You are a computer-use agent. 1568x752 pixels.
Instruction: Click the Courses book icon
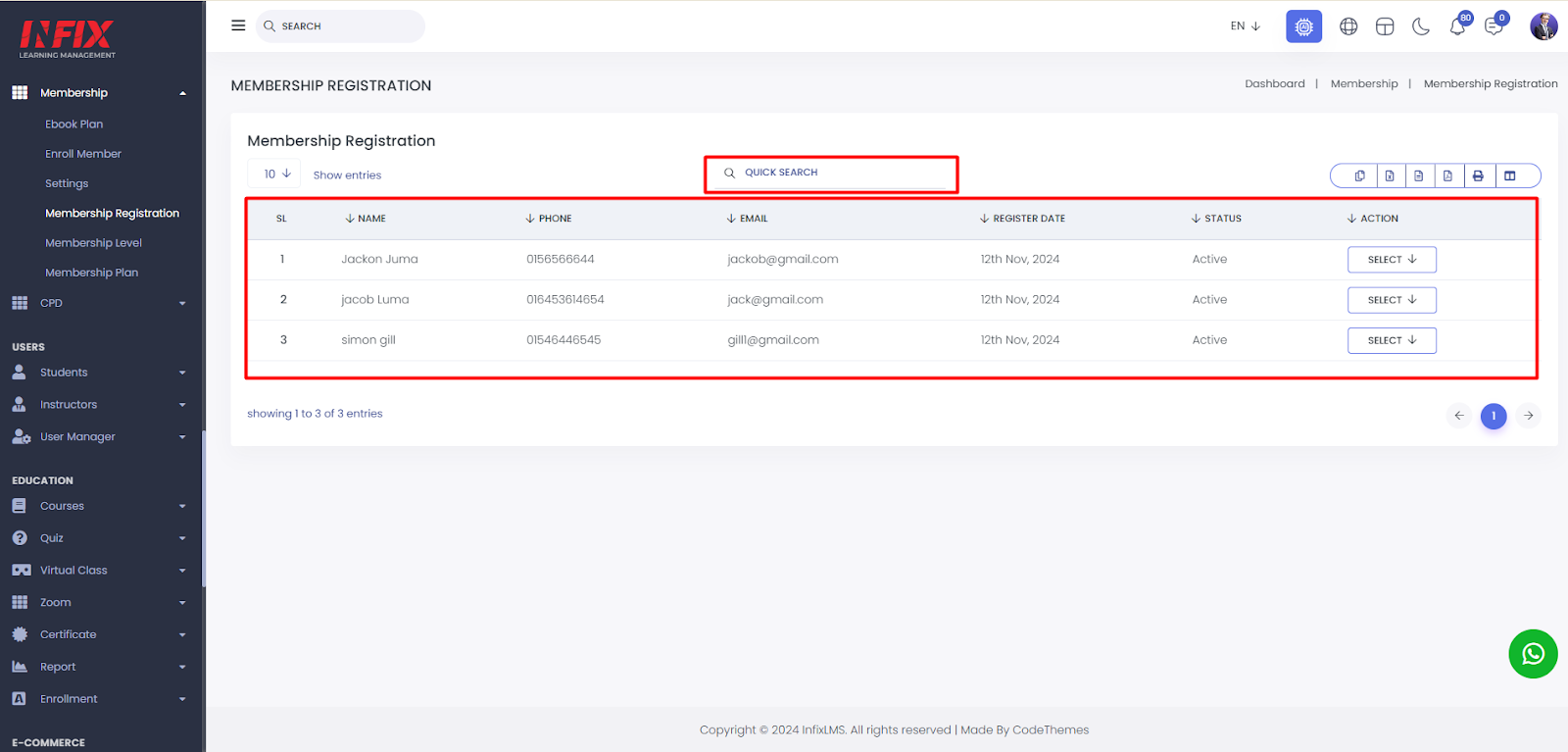click(19, 506)
